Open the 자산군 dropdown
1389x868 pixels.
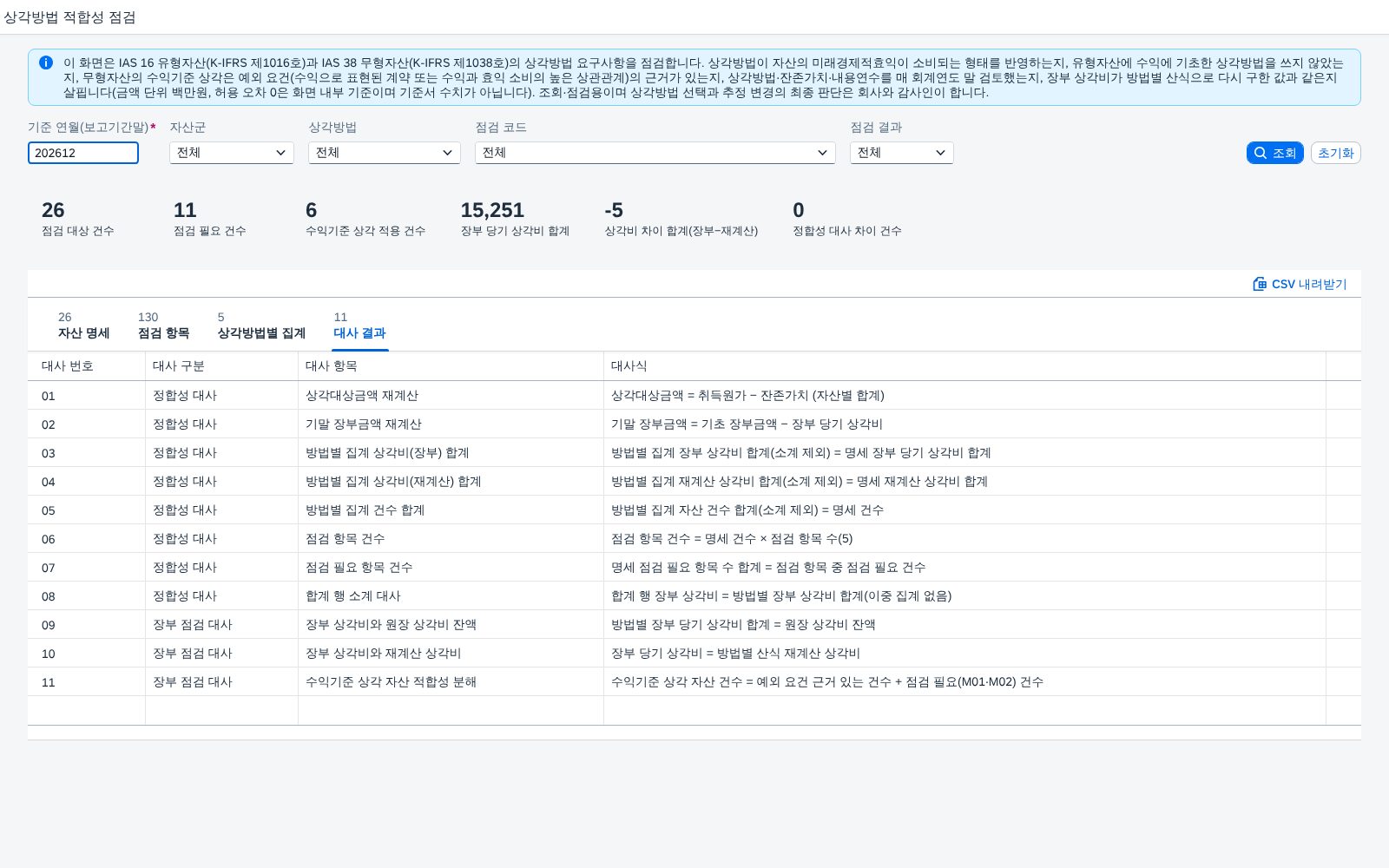232,153
